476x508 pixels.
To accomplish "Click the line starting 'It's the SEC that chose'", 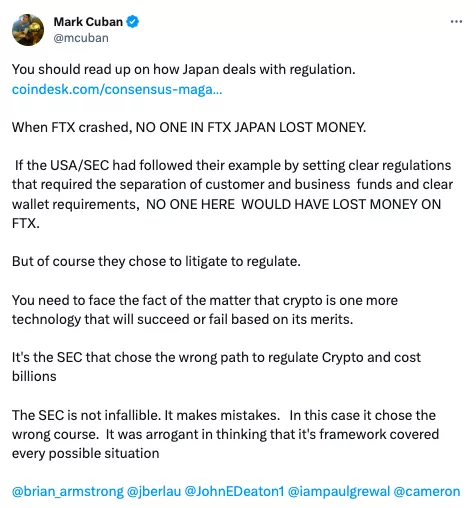I will [x=216, y=357].
